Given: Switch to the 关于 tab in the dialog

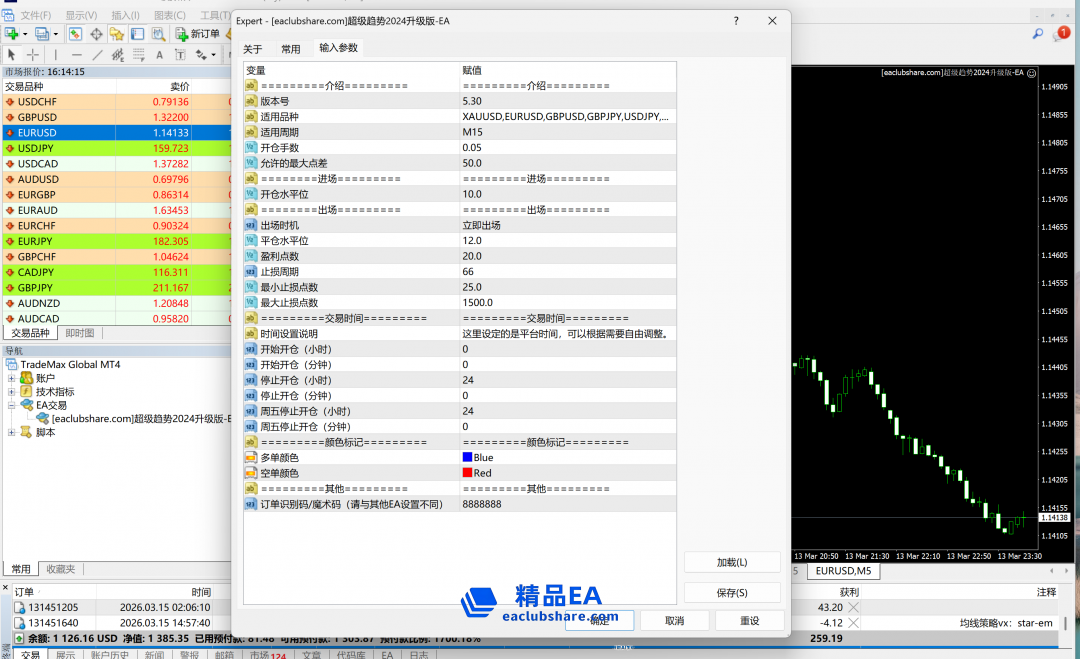Looking at the screenshot, I should coord(253,48).
